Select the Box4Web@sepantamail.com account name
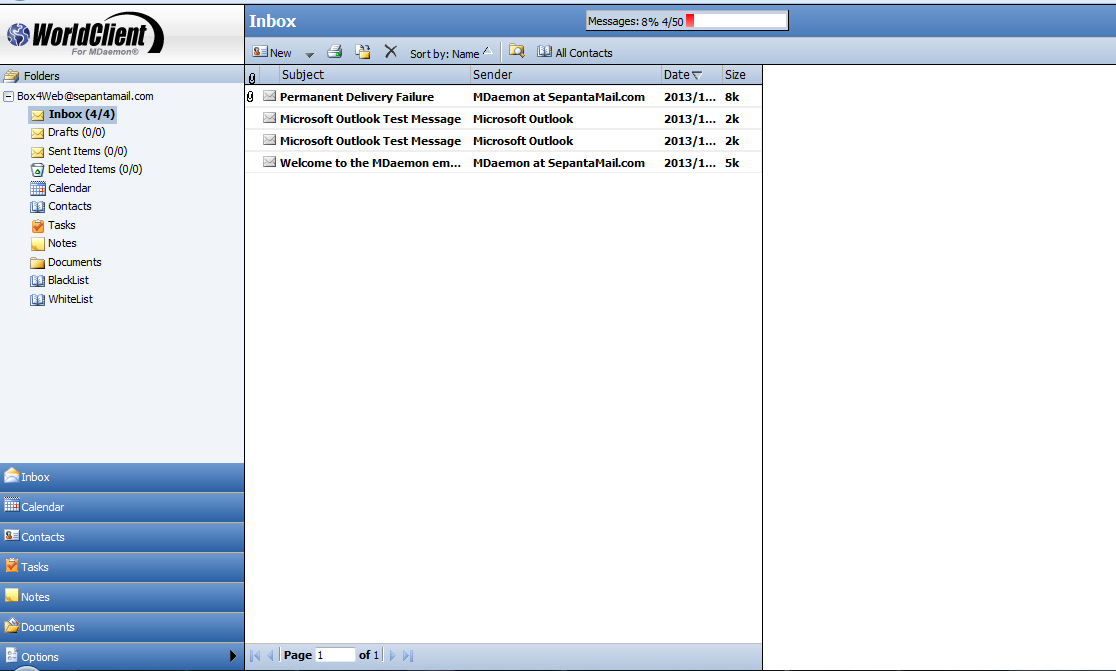1116x671 pixels. click(85, 96)
